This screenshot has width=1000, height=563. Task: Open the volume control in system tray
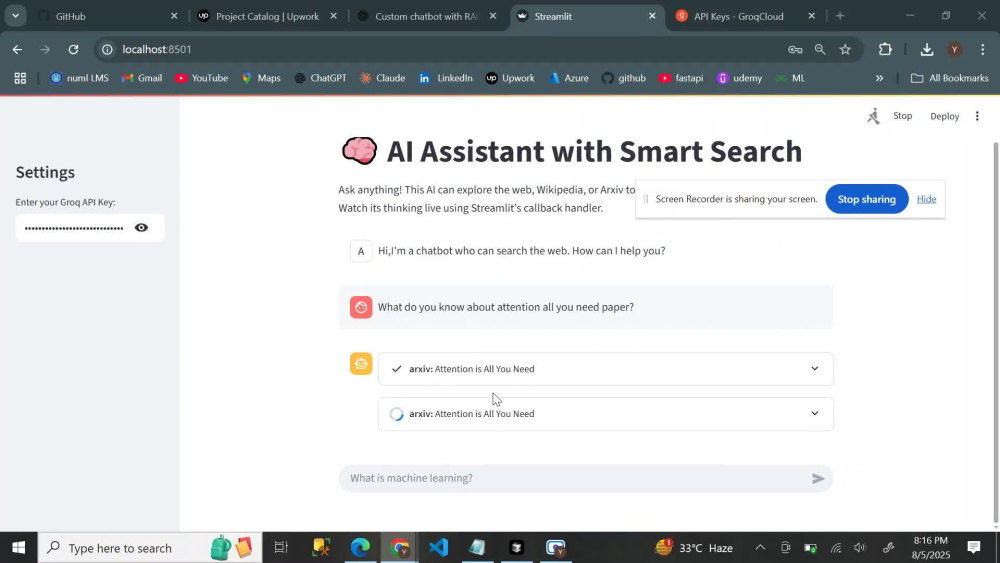click(x=860, y=548)
